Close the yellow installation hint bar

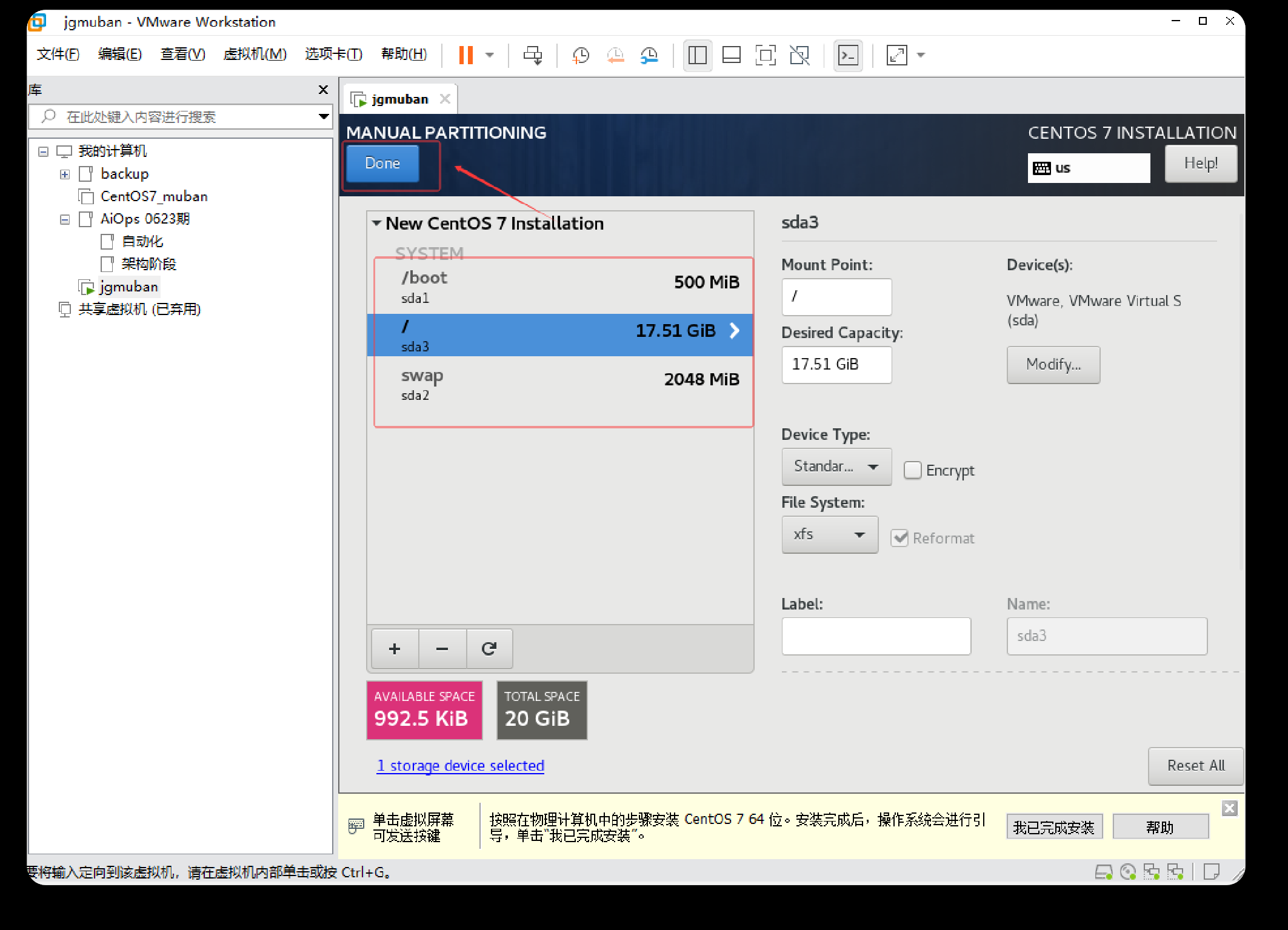click(1229, 808)
